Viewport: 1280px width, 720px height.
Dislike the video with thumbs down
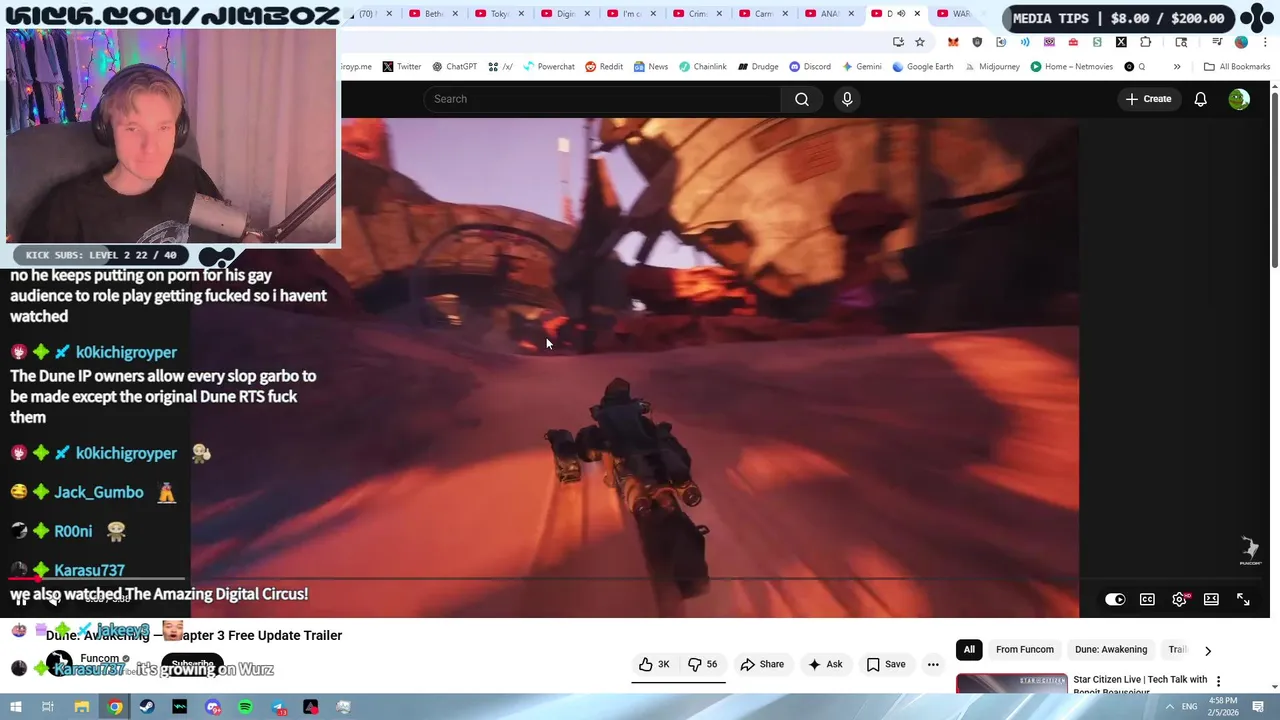703,664
